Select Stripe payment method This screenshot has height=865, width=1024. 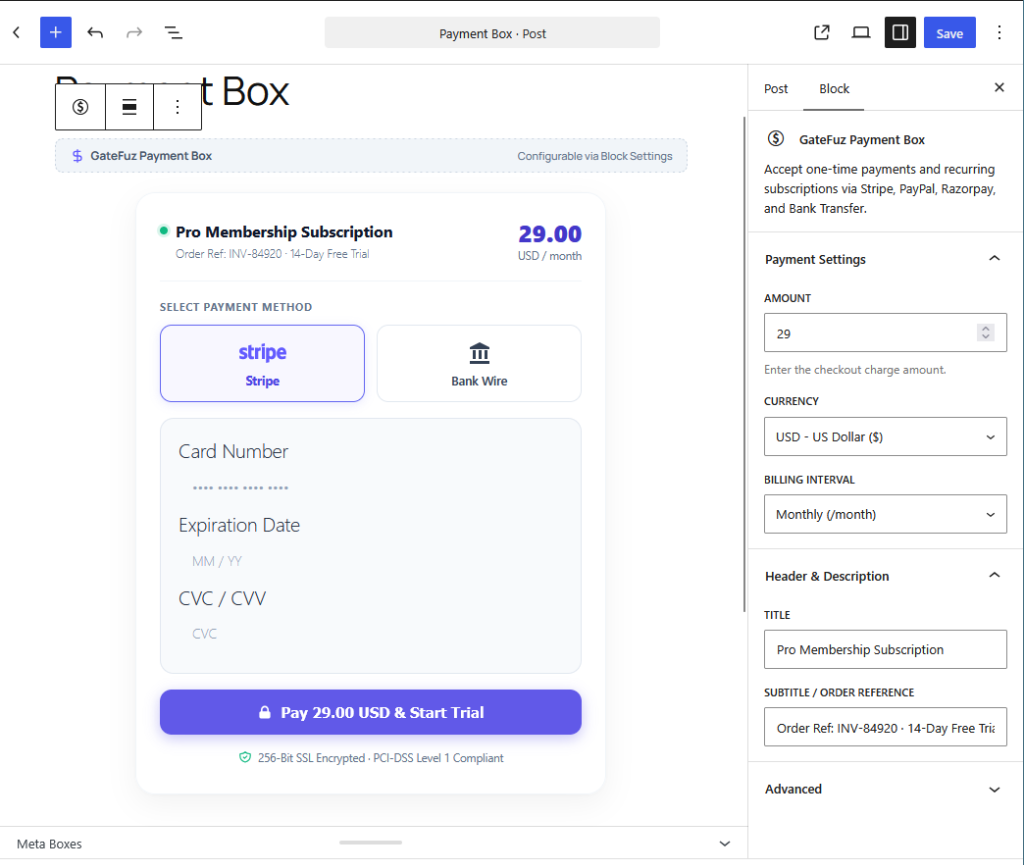tap(263, 364)
